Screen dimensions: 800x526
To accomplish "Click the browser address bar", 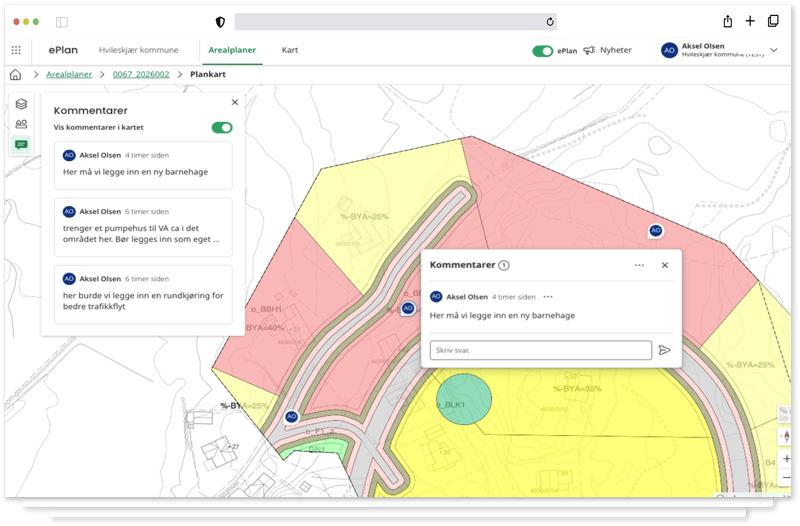I will 395,21.
